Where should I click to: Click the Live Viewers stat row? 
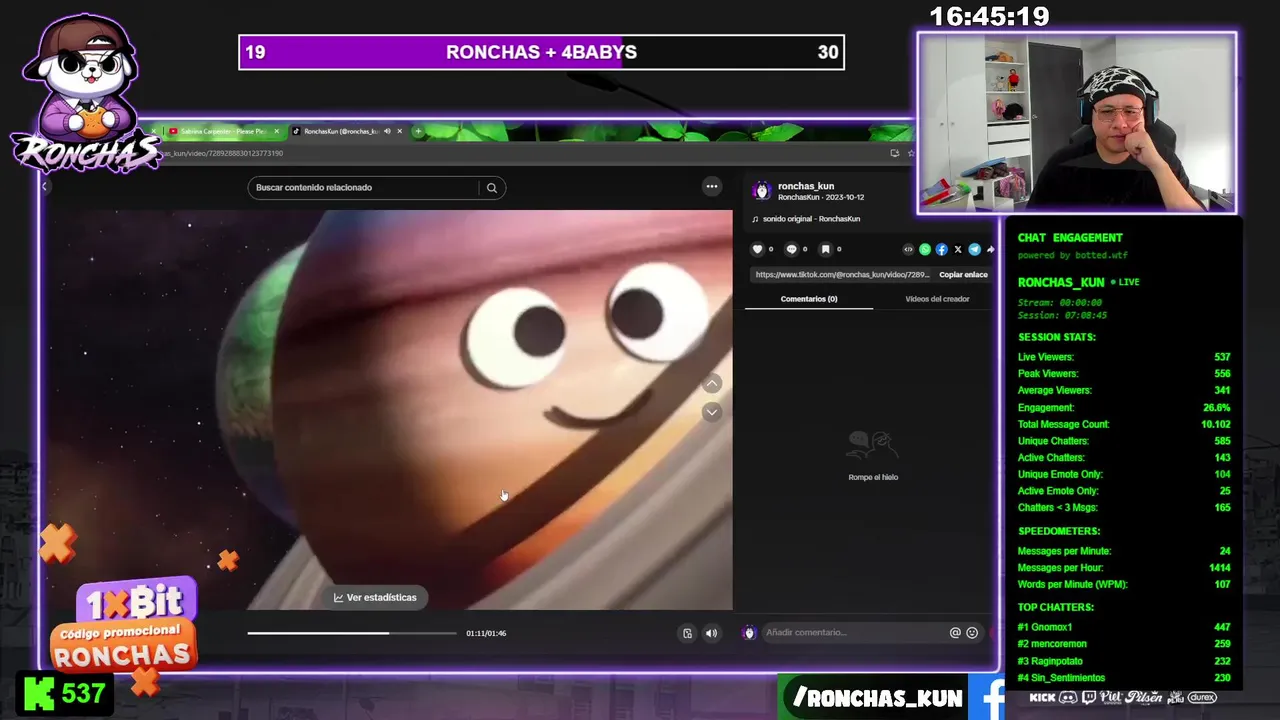(x=1124, y=357)
